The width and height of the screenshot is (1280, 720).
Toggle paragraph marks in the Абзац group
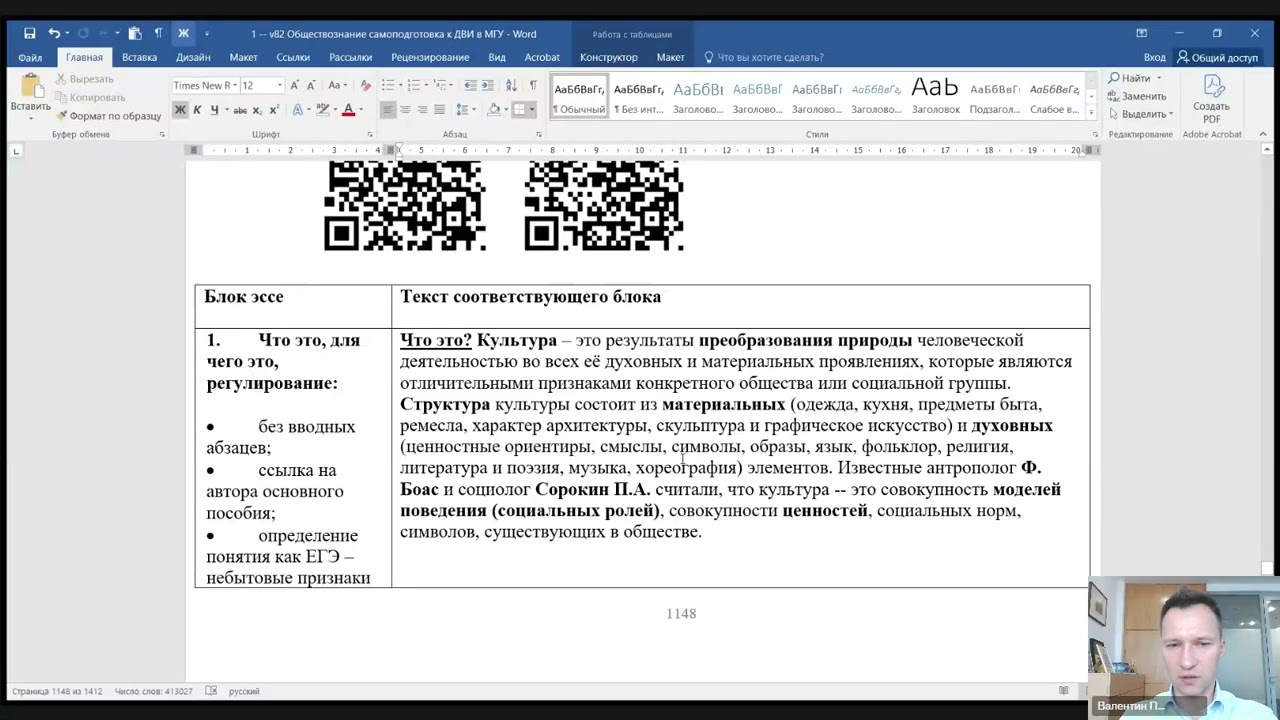[x=533, y=85]
